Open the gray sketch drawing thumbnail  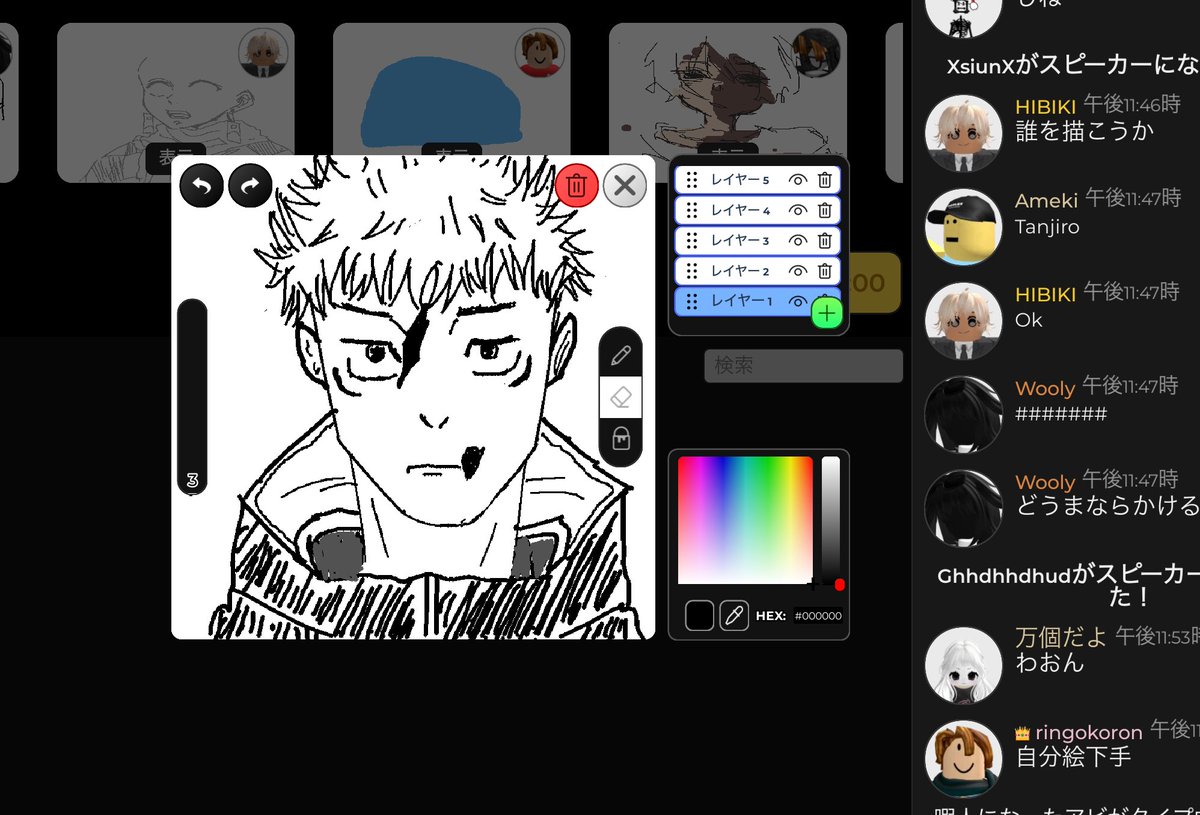point(175,103)
